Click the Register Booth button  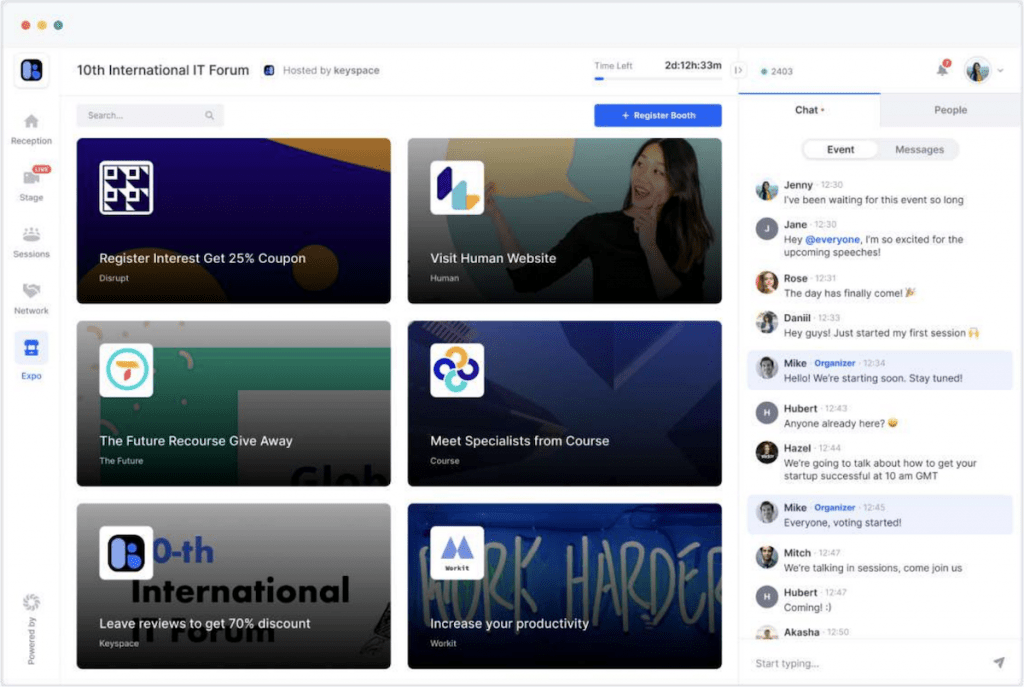click(x=657, y=116)
